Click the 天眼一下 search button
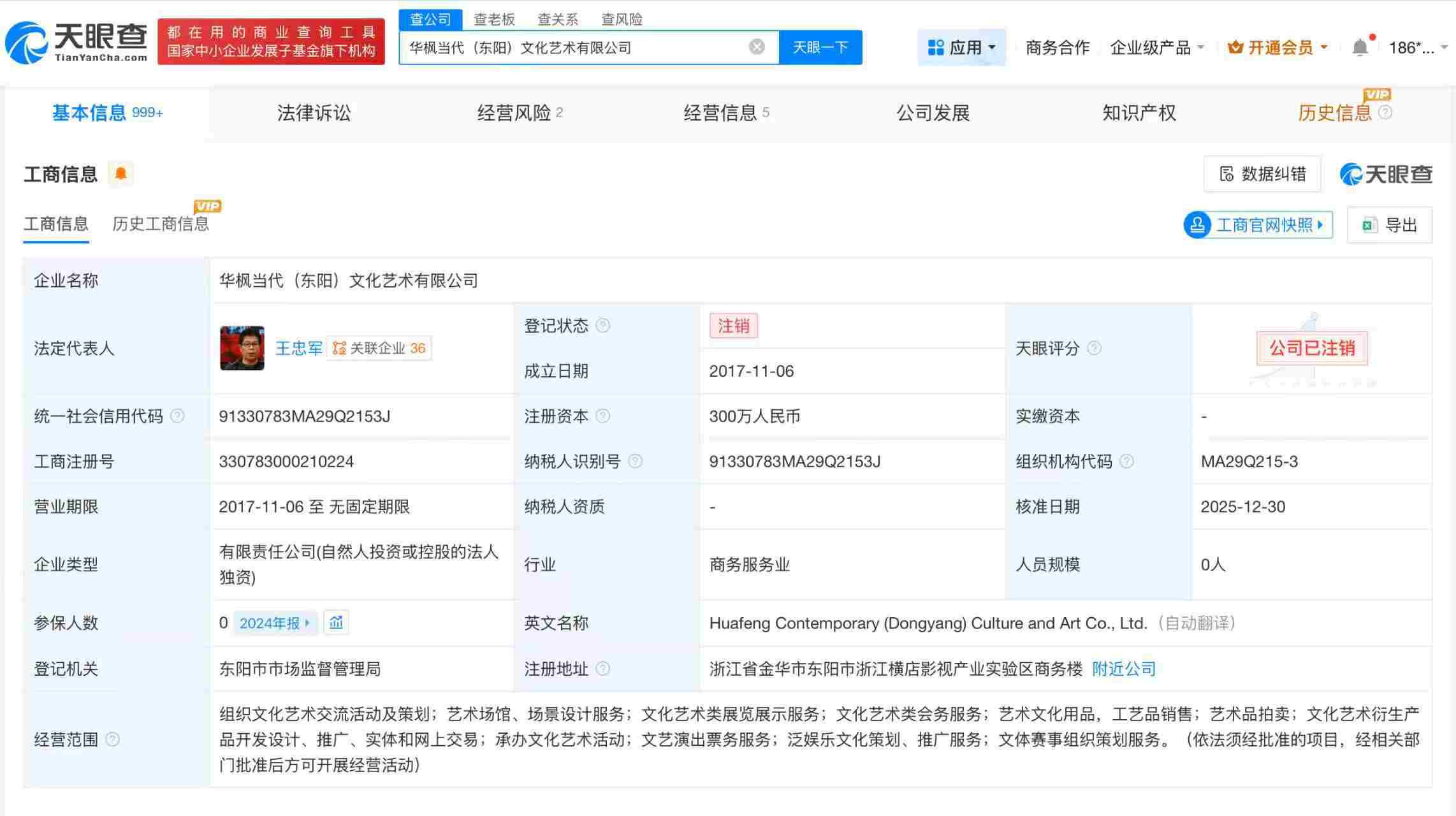The image size is (1456, 816). (x=820, y=47)
